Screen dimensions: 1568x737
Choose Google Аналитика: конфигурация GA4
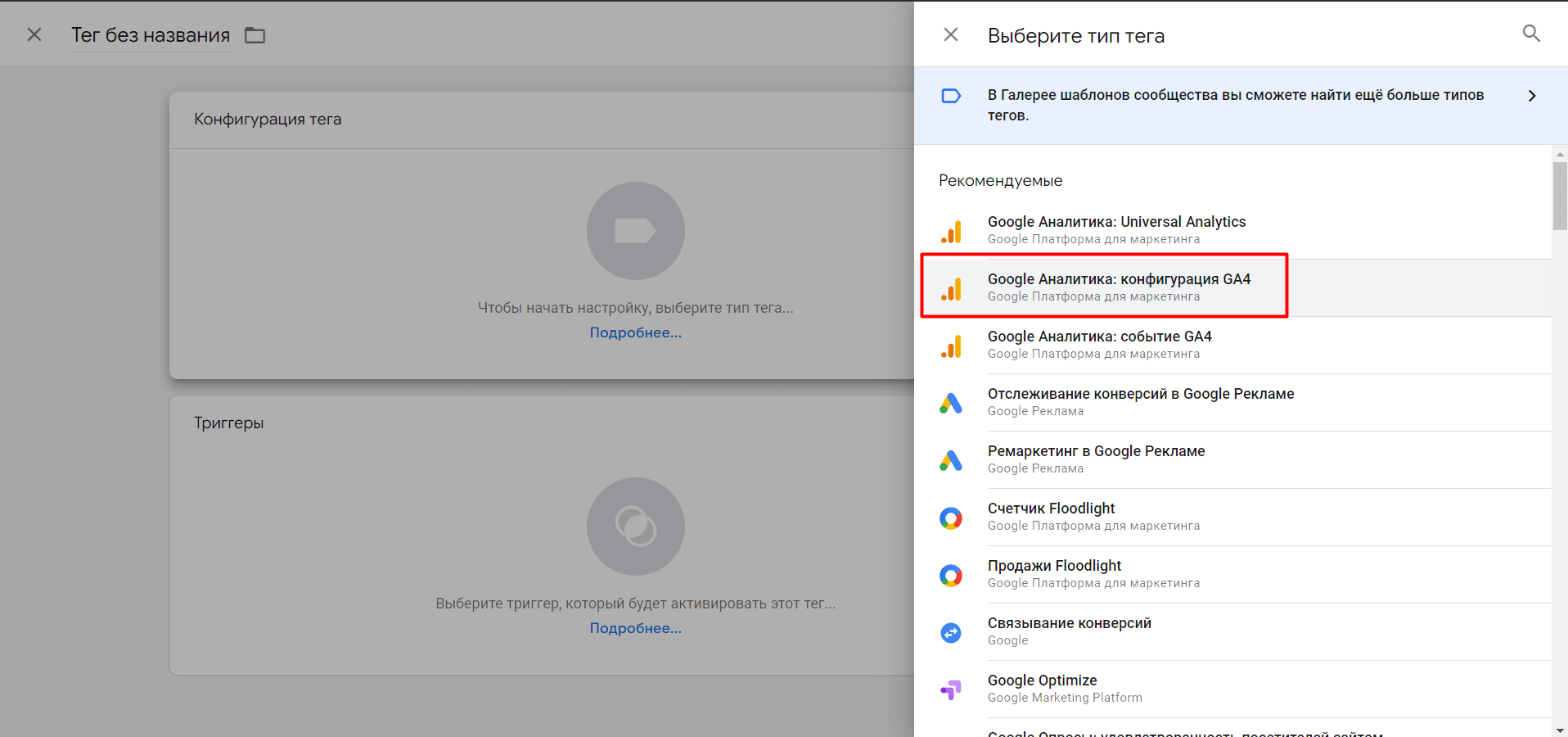[x=1232, y=288]
